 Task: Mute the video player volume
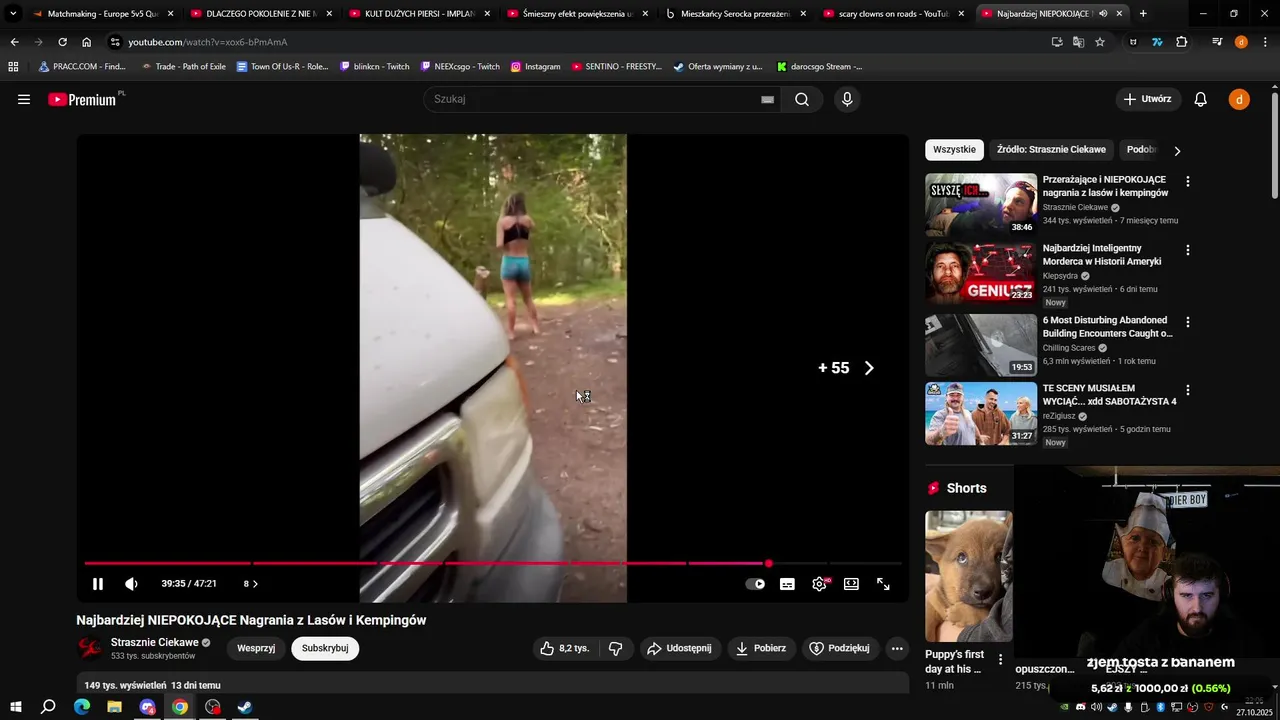[131, 584]
